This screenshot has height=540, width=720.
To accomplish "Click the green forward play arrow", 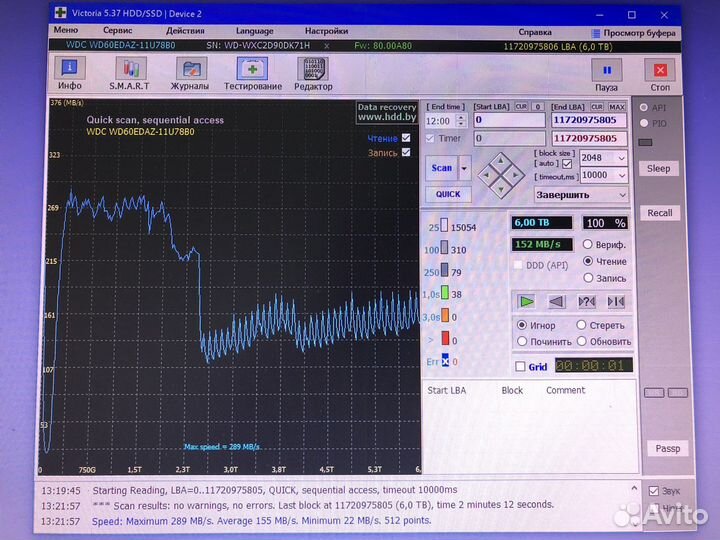I will pyautogui.click(x=527, y=301).
